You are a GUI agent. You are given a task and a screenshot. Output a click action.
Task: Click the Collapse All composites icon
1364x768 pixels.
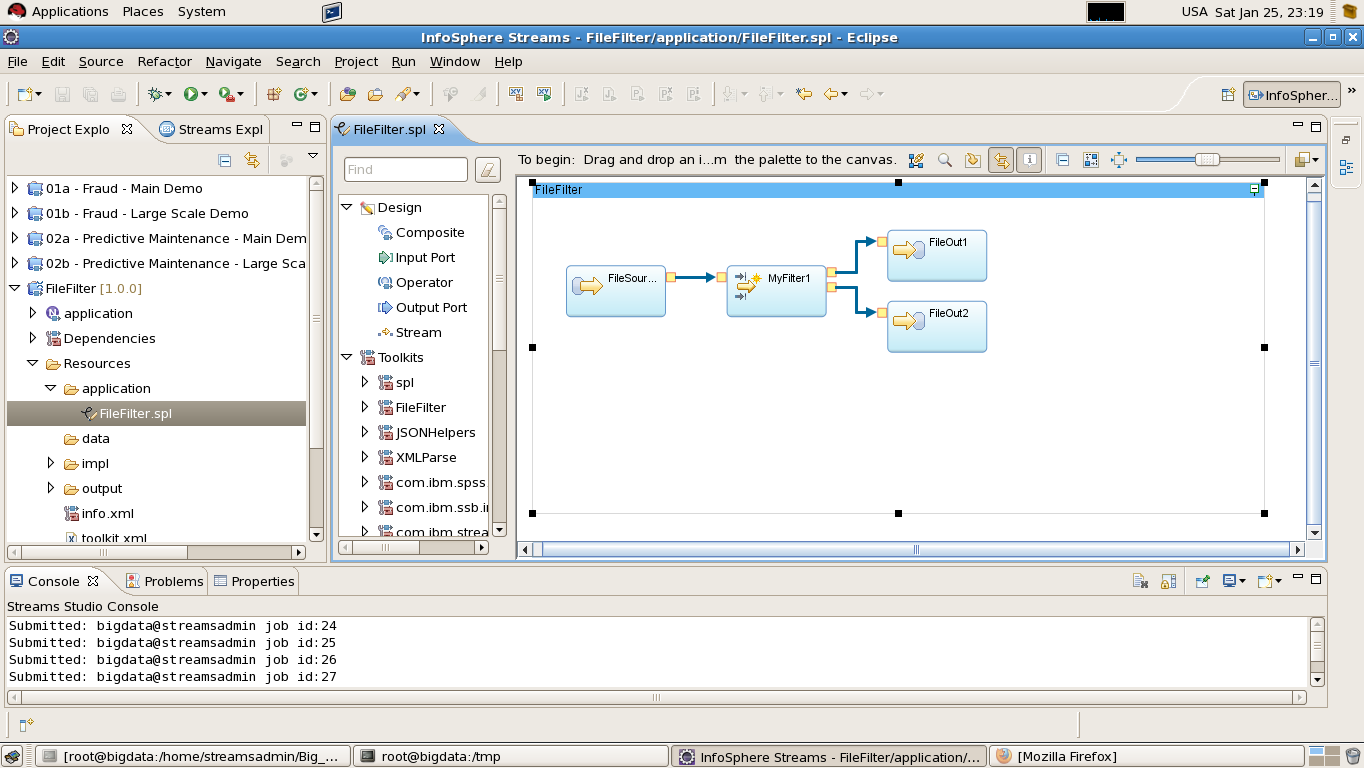click(x=1063, y=160)
